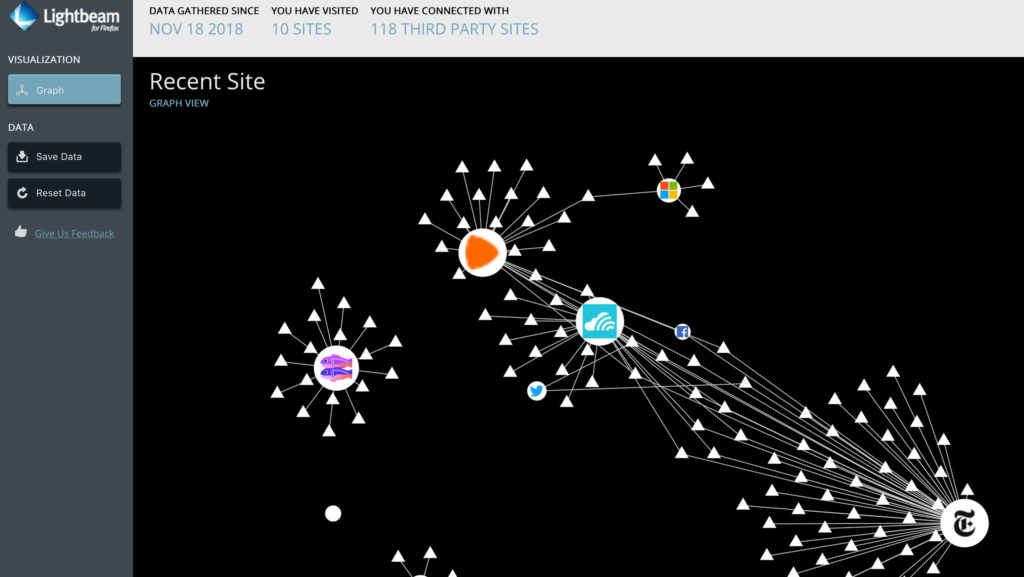Click the Reset Data button

click(64, 193)
